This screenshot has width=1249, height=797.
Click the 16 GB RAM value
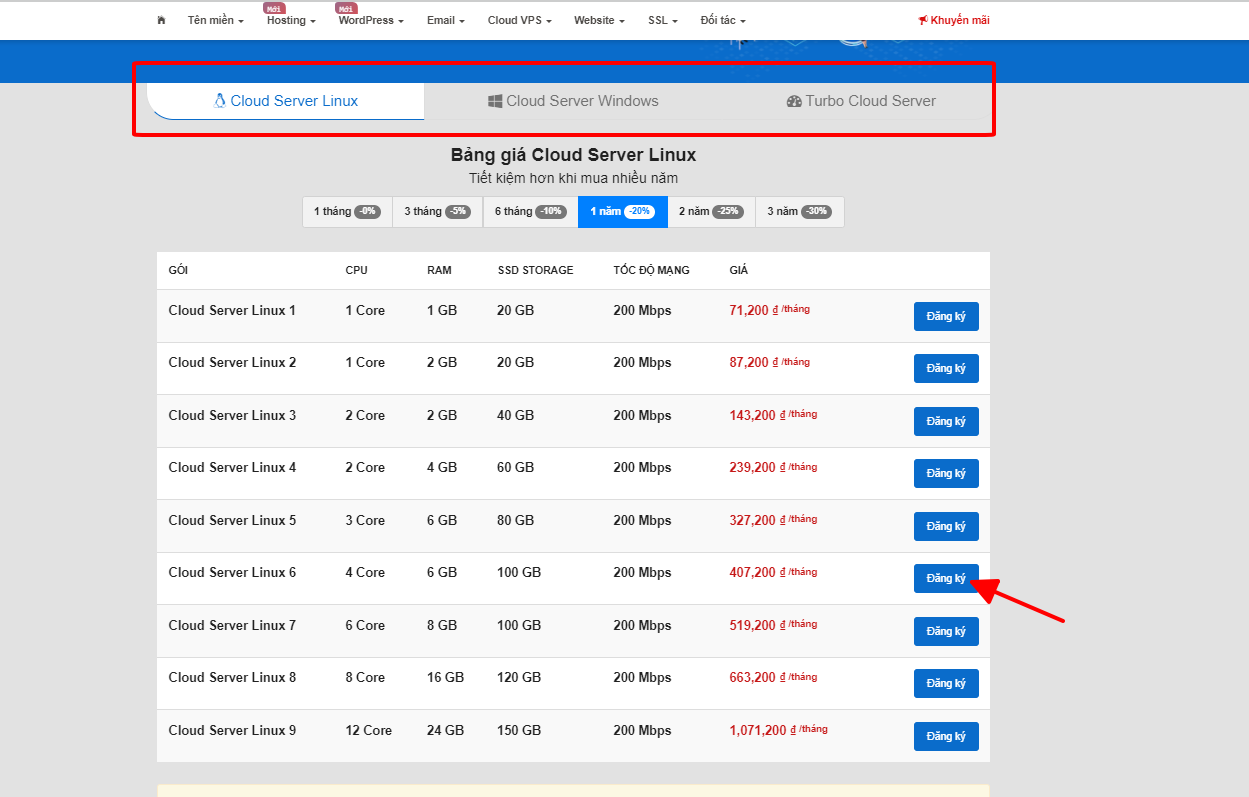445,677
